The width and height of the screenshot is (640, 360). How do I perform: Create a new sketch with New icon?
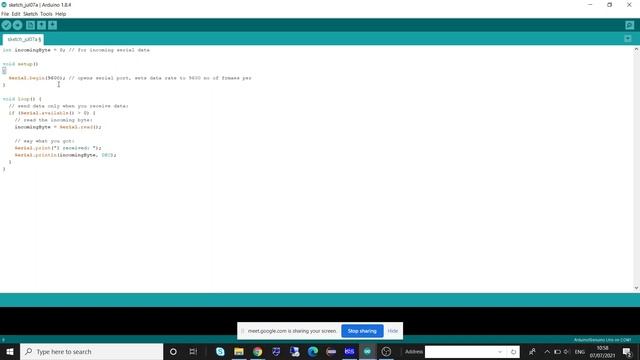click(30, 25)
